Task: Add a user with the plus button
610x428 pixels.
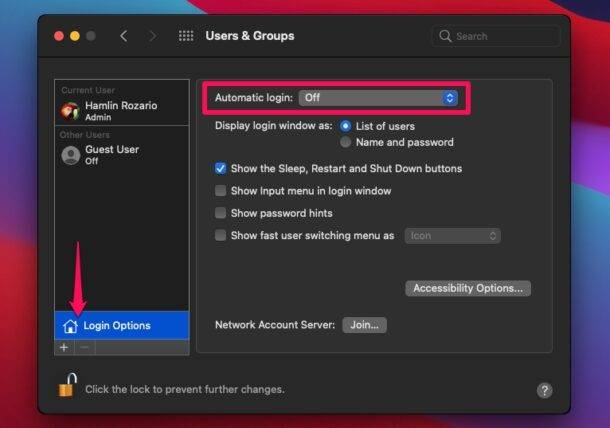Action: click(64, 347)
